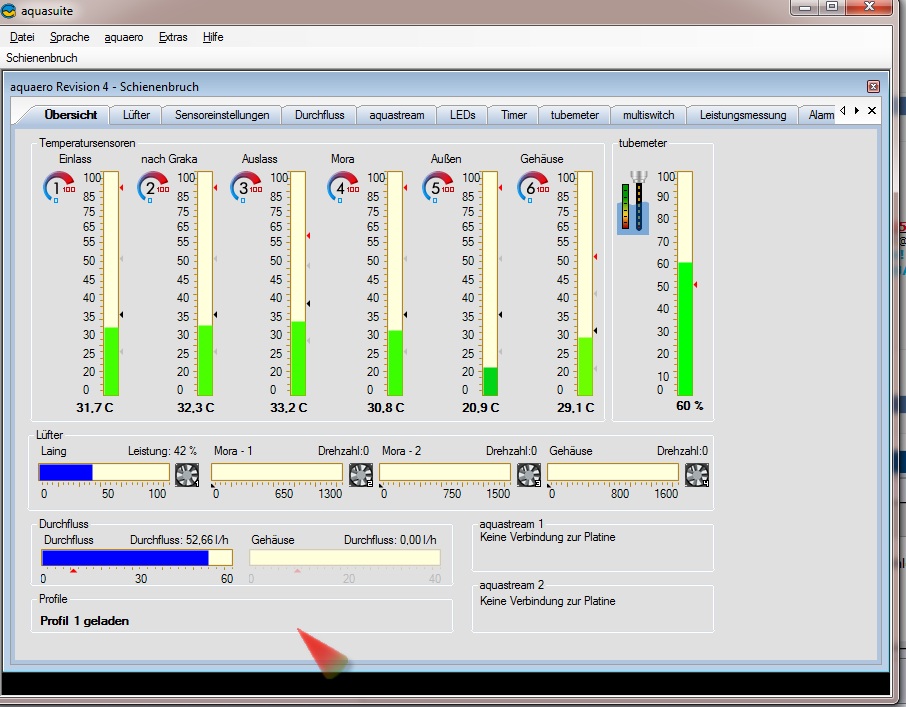This screenshot has width=906, height=707.
Task: Click the sensor 4 gauge icon under Mora
Action: pos(343,187)
